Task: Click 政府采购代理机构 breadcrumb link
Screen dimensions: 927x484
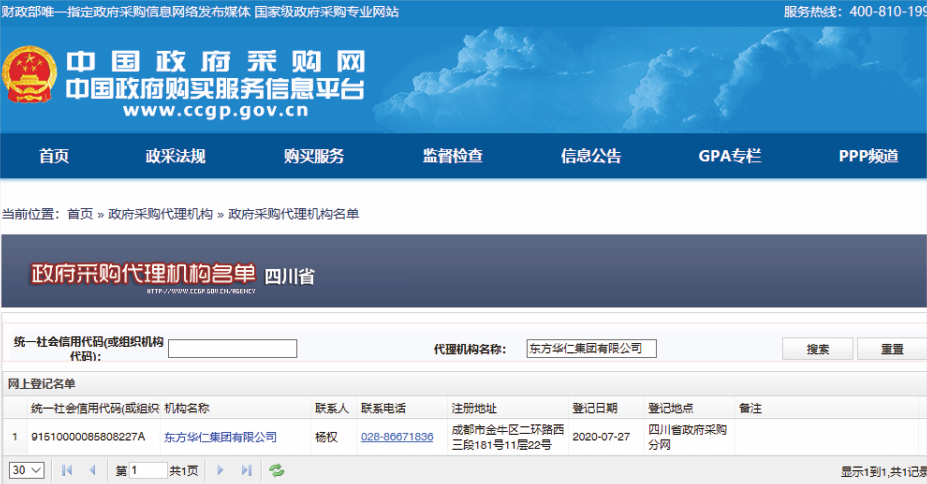Action: pos(160,214)
